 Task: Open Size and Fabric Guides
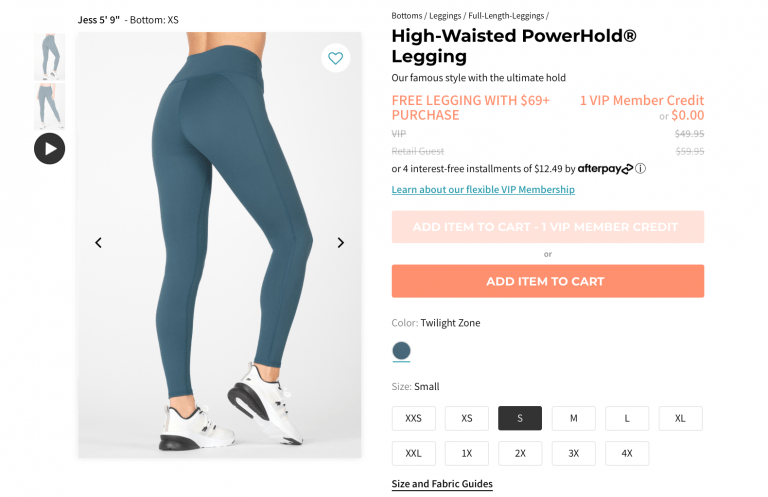(442, 484)
